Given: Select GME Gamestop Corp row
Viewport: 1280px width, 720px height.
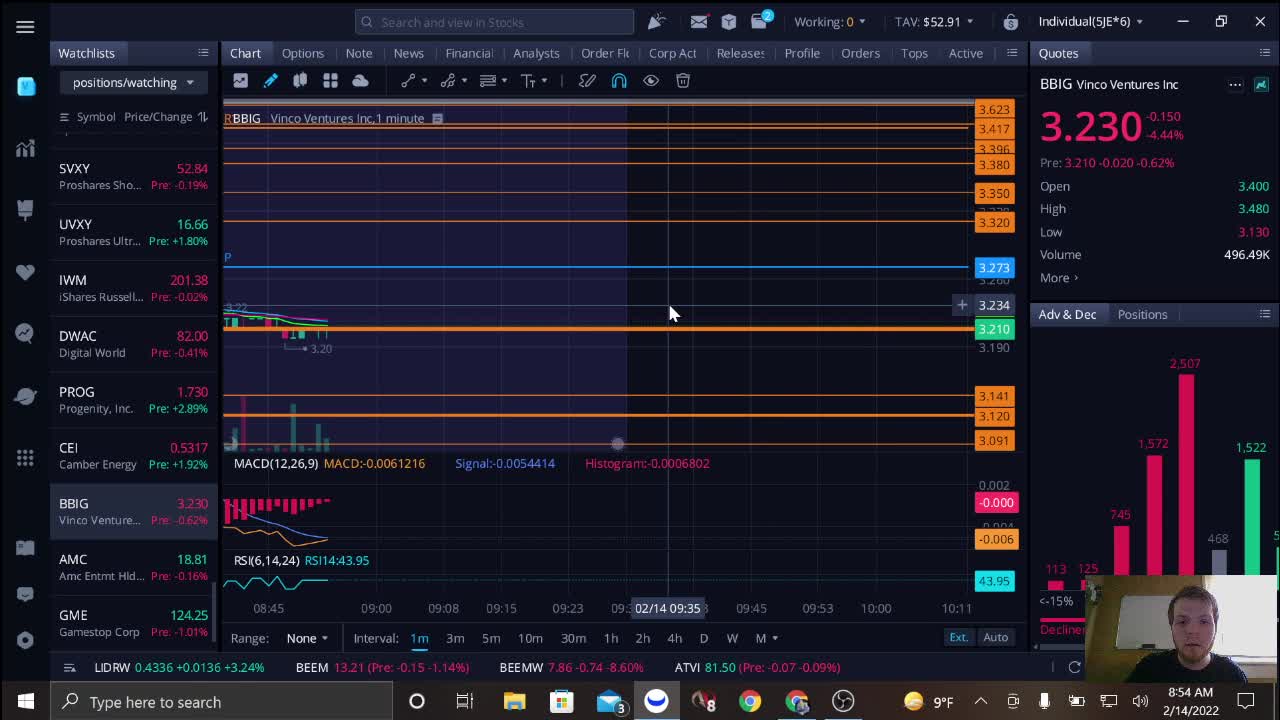Looking at the screenshot, I should tap(133, 623).
